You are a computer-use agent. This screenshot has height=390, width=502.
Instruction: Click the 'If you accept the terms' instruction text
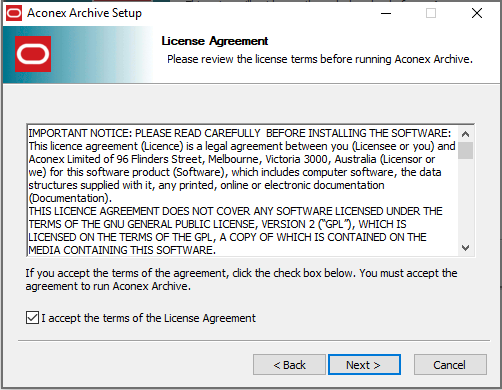(x=241, y=279)
